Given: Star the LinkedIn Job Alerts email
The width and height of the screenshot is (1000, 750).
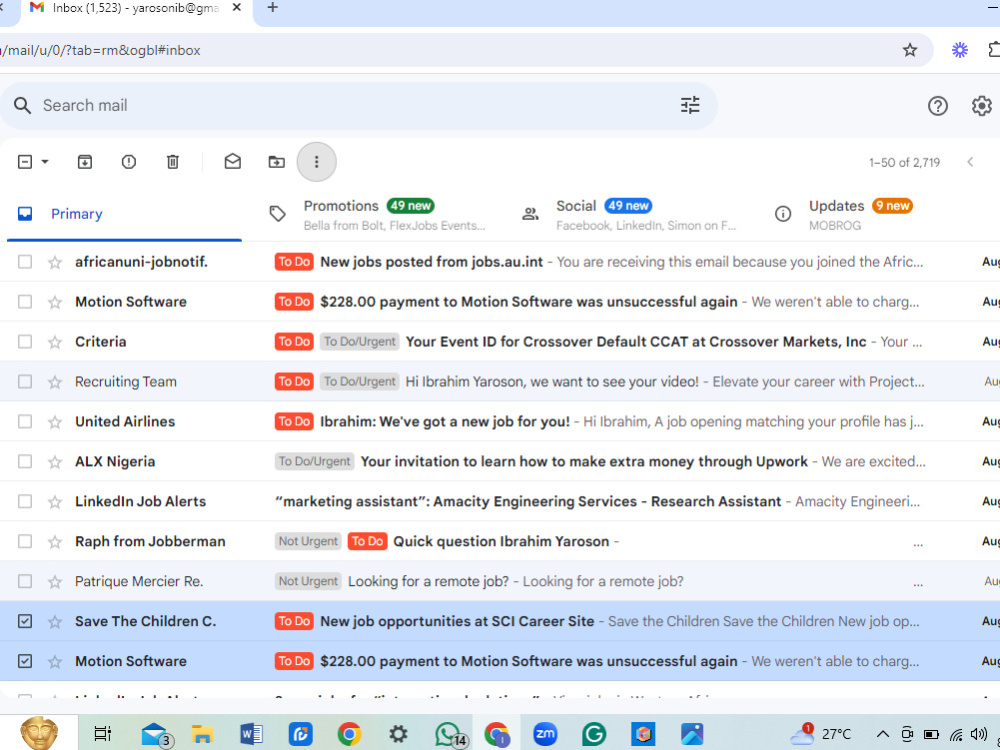Looking at the screenshot, I should [55, 502].
